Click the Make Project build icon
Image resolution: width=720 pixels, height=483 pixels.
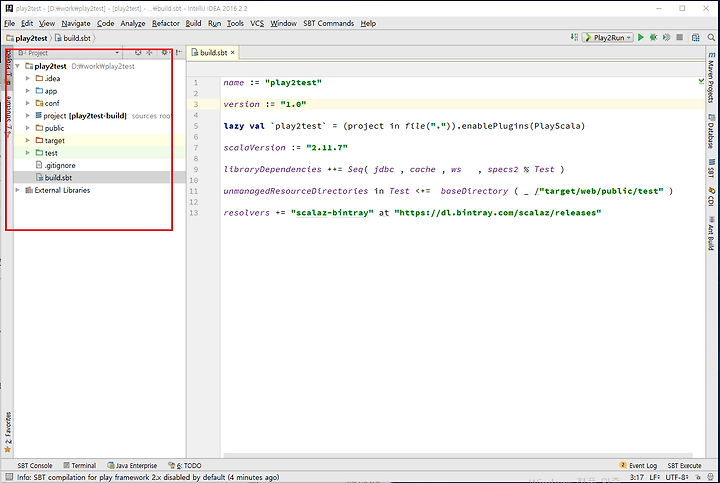click(x=574, y=37)
